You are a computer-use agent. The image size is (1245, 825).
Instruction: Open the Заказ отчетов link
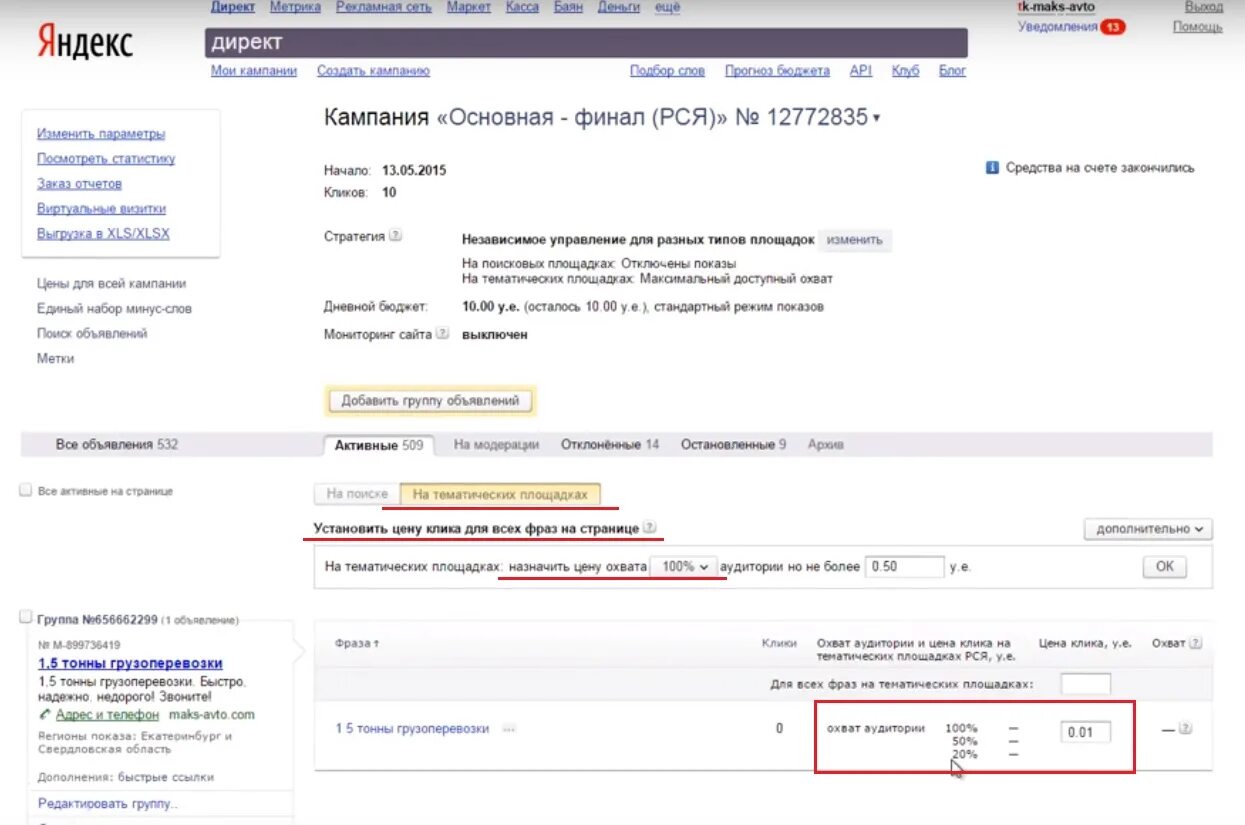79,184
